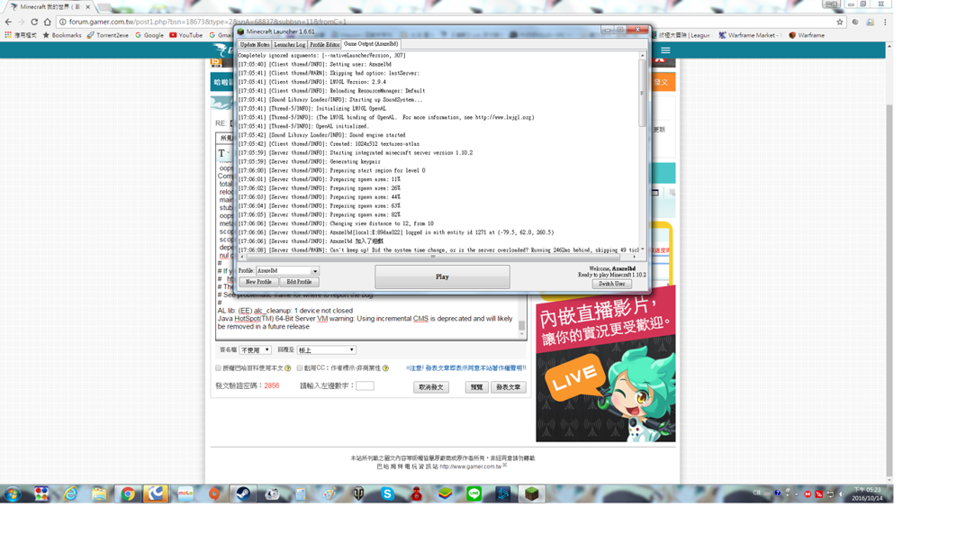Click the Edit Profile button
The width and height of the screenshot is (966, 544).
[299, 282]
